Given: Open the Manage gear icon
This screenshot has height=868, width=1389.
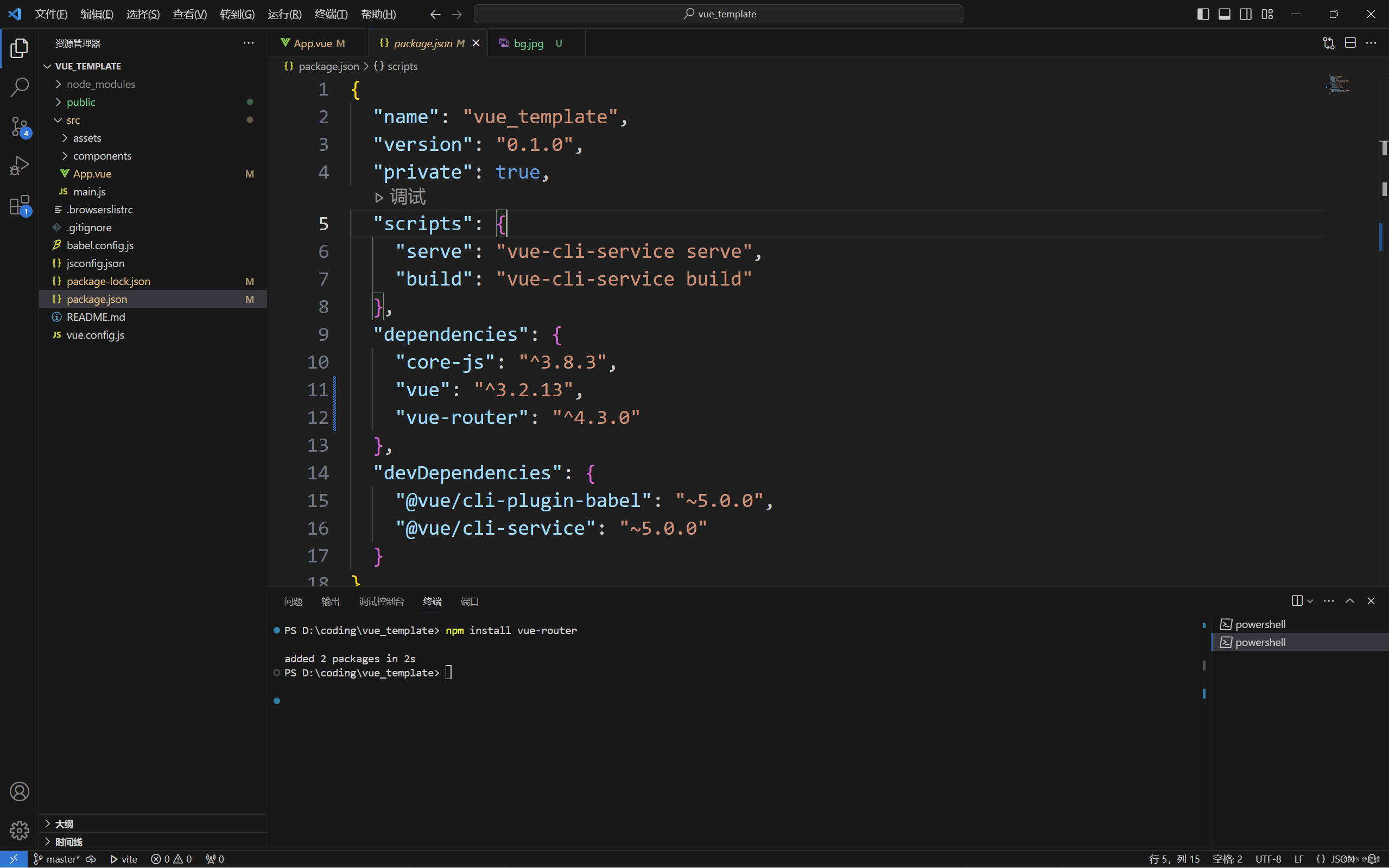Looking at the screenshot, I should 20,830.
